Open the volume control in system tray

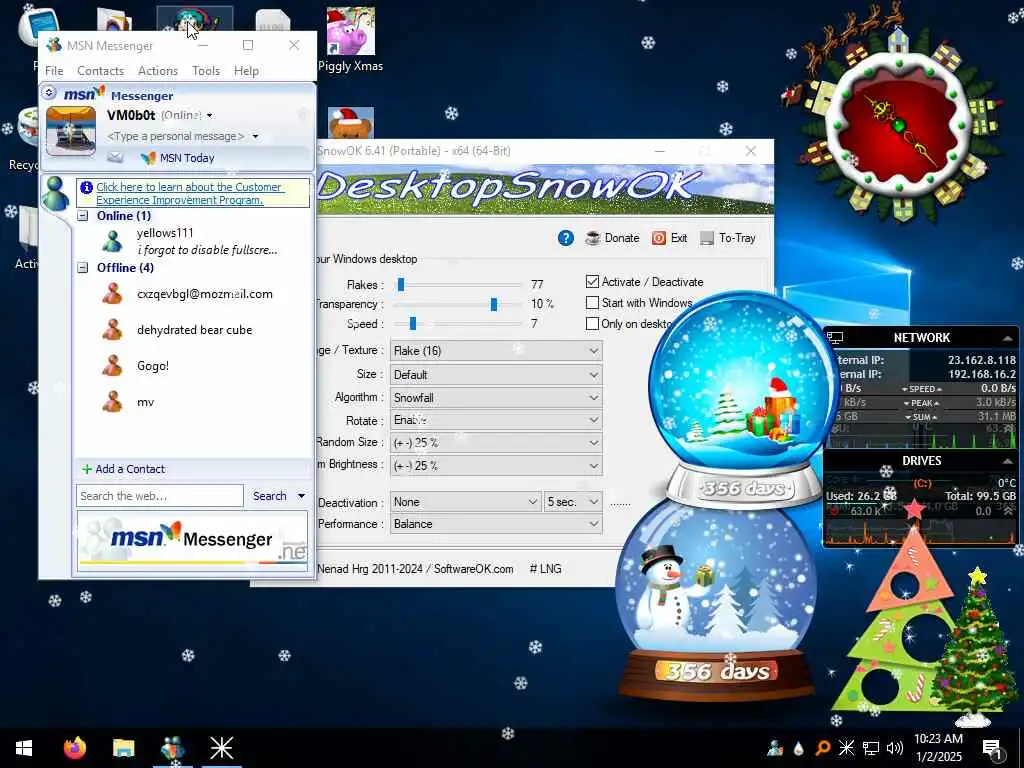[895, 748]
